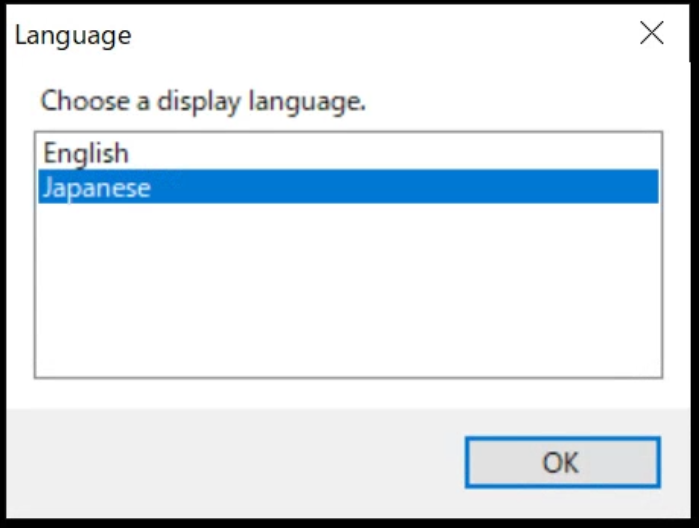Pick the second list item, Japanese
The width and height of the screenshot is (699, 528).
tap(97, 187)
